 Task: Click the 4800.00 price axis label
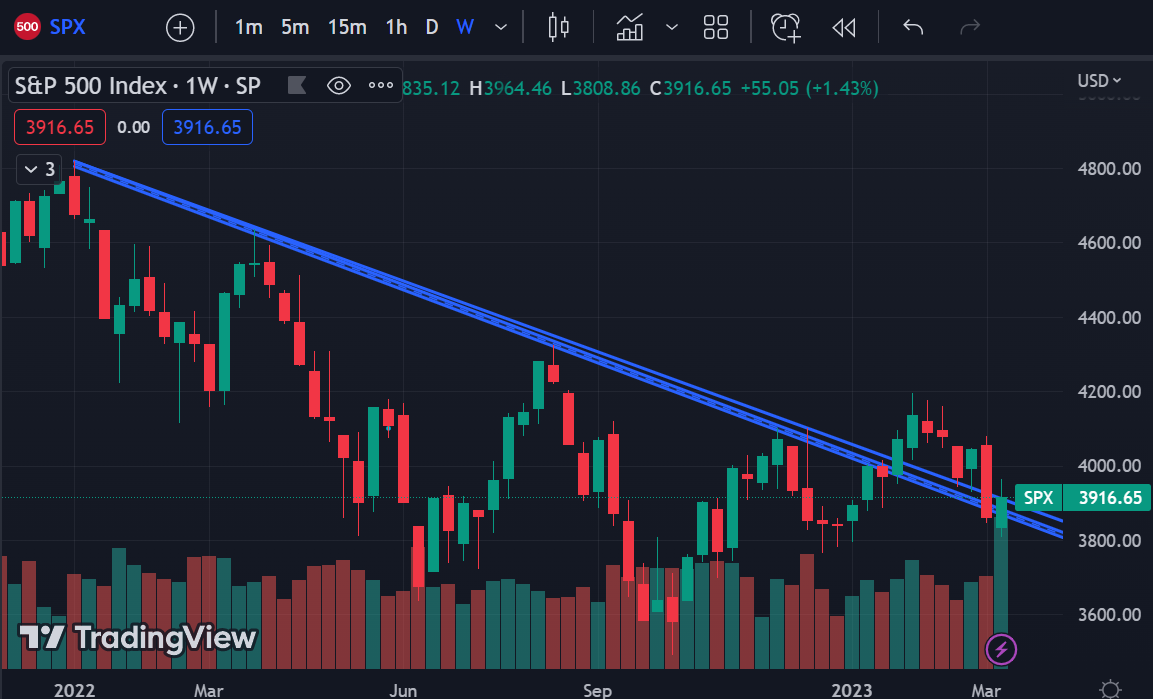[x=1109, y=168]
